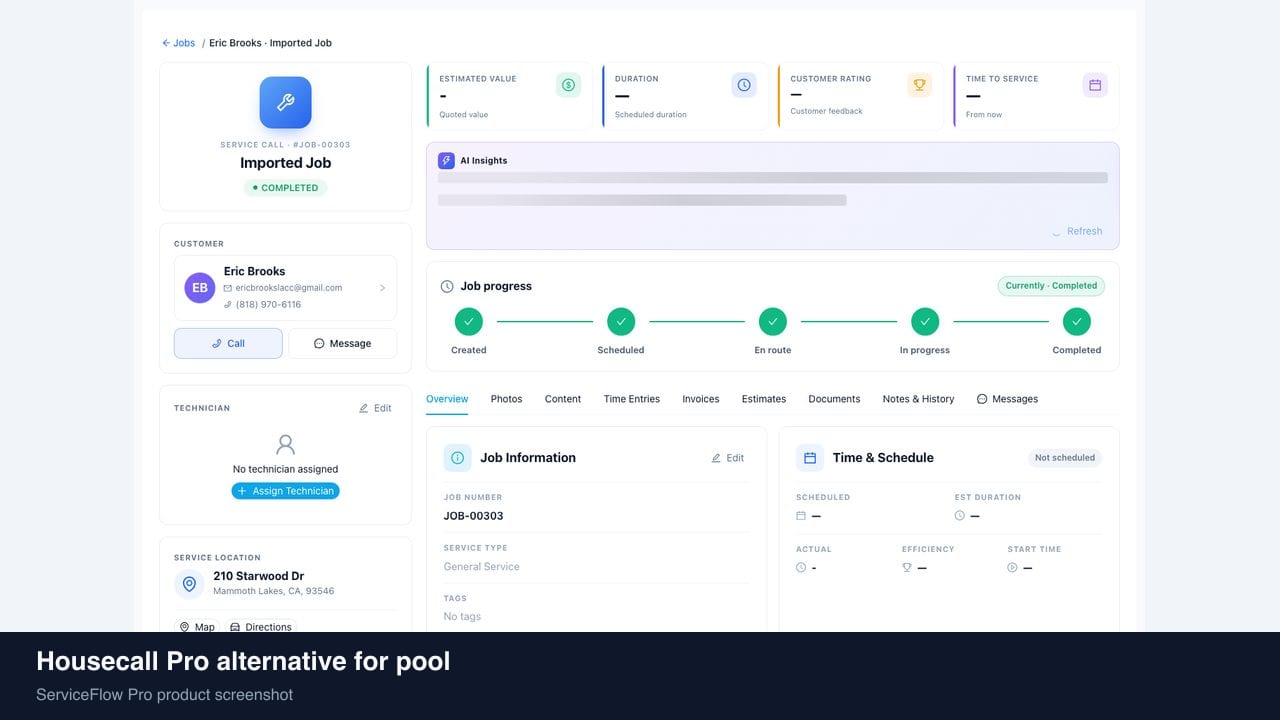
Task: Click the In progress step checkmark circle
Action: (925, 321)
